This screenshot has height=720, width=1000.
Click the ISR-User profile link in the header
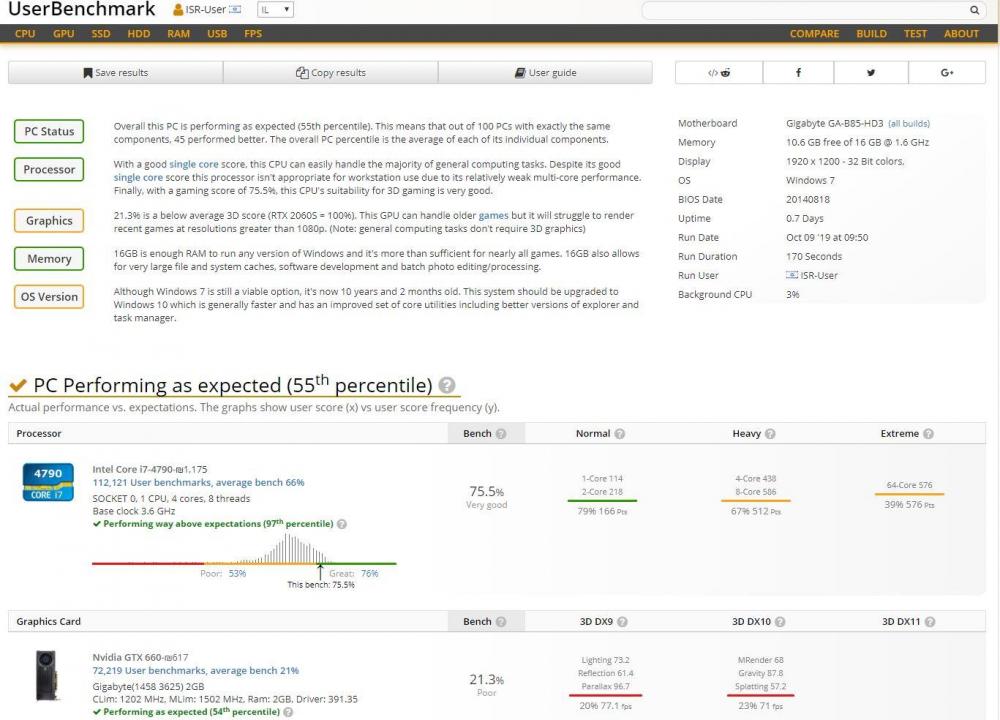tap(207, 10)
